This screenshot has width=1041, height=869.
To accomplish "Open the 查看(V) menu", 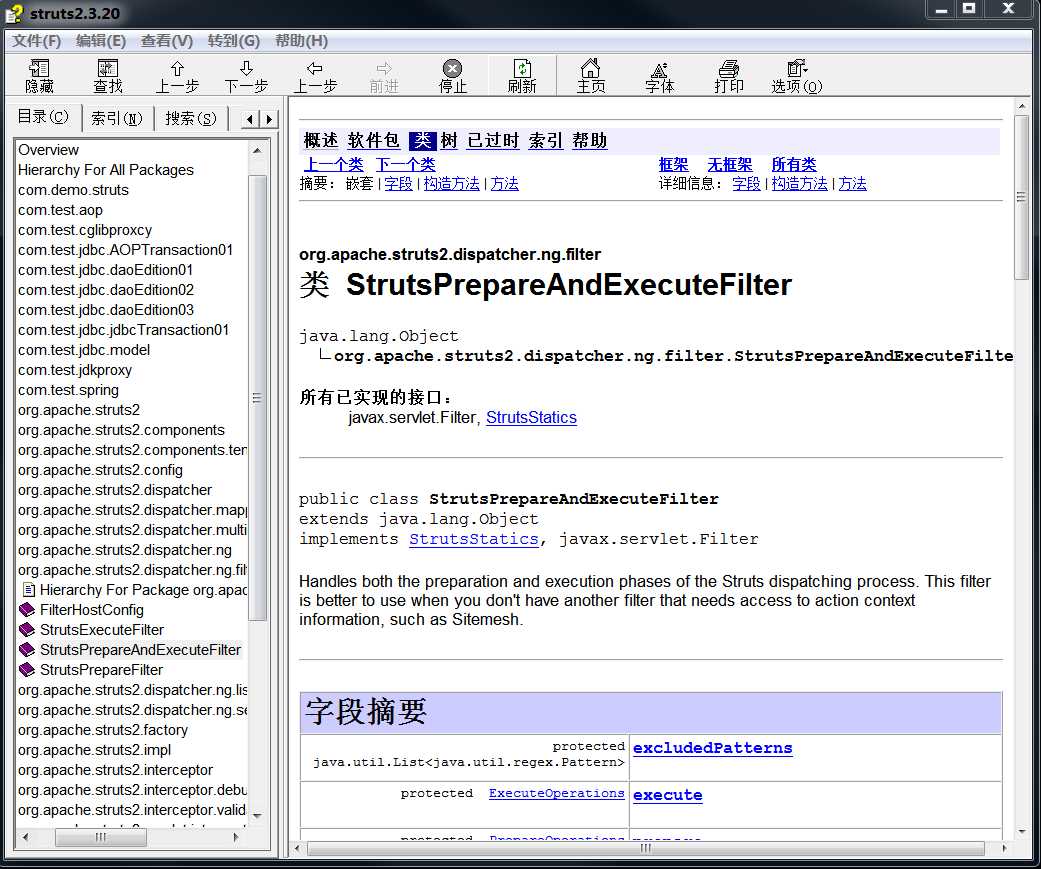I will point(167,41).
